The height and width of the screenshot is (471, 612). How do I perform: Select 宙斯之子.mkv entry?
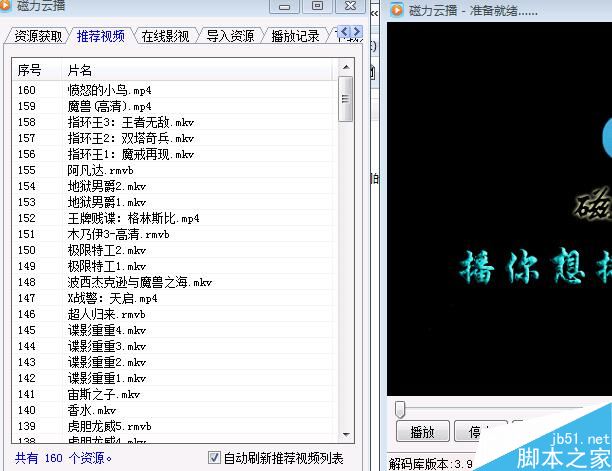click(x=174, y=394)
